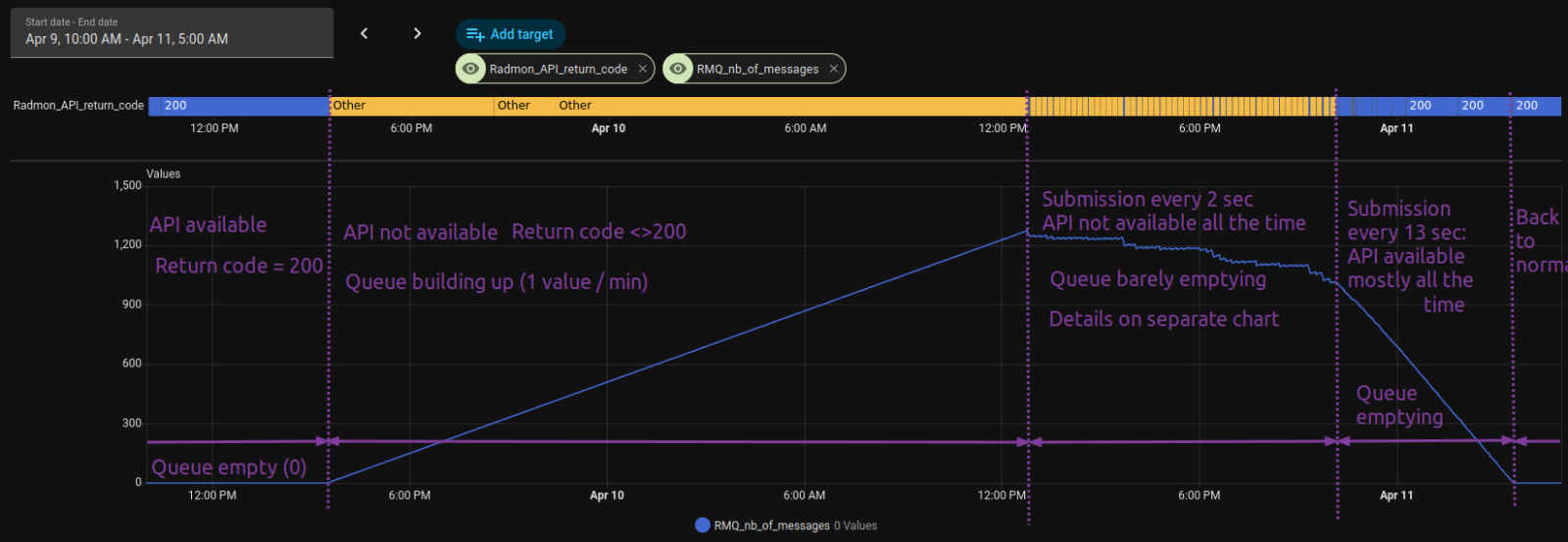Viewport: 1568px width, 542px height.
Task: Click the Details on separate chart annotation
Action: (x=1163, y=320)
